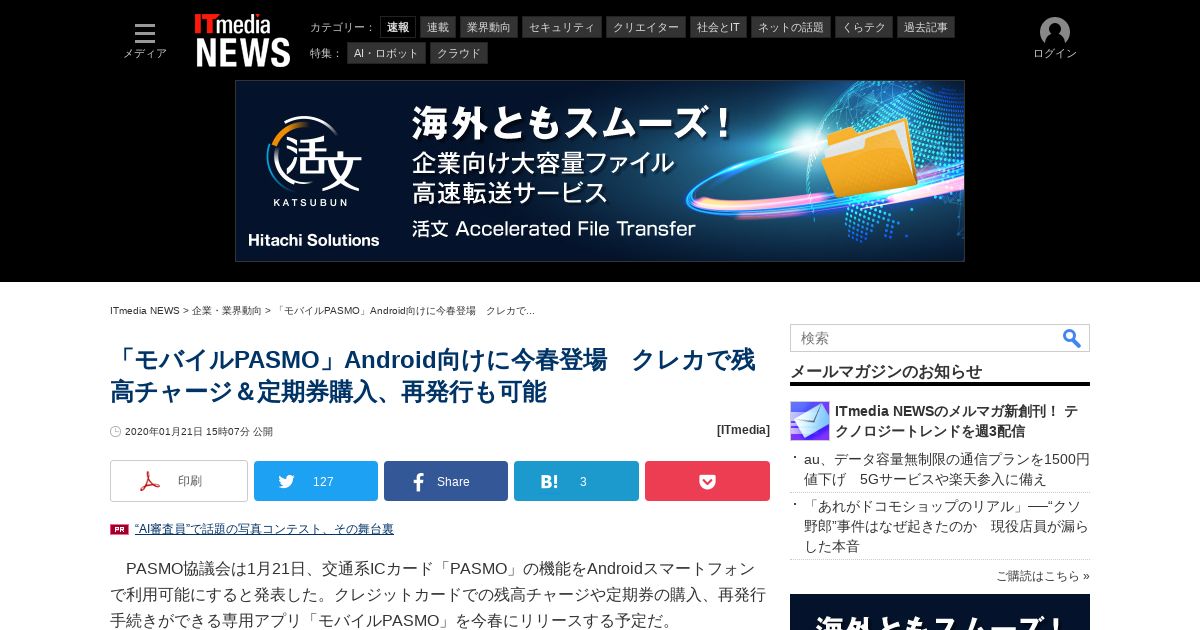This screenshot has width=1200, height=630.
Task: Bookmark the article on Hatena (B!)
Action: tap(576, 481)
